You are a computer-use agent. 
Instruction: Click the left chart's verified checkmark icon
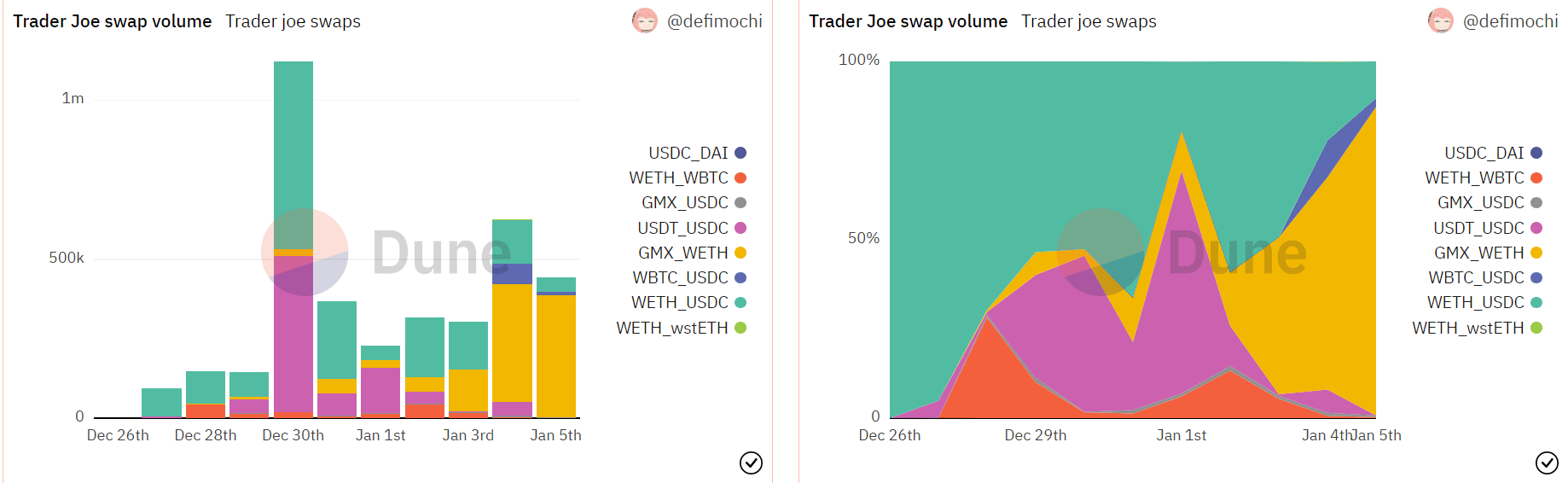click(751, 463)
